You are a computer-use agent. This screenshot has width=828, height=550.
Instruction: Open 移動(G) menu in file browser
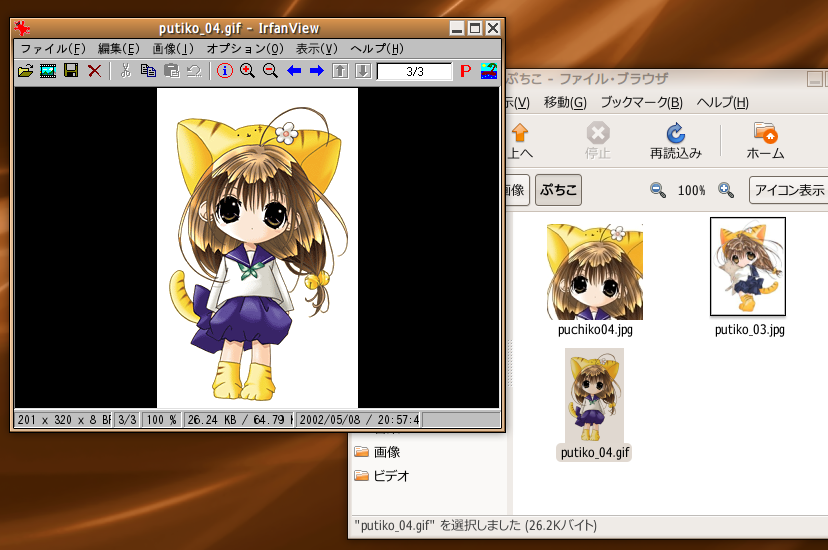coord(565,102)
